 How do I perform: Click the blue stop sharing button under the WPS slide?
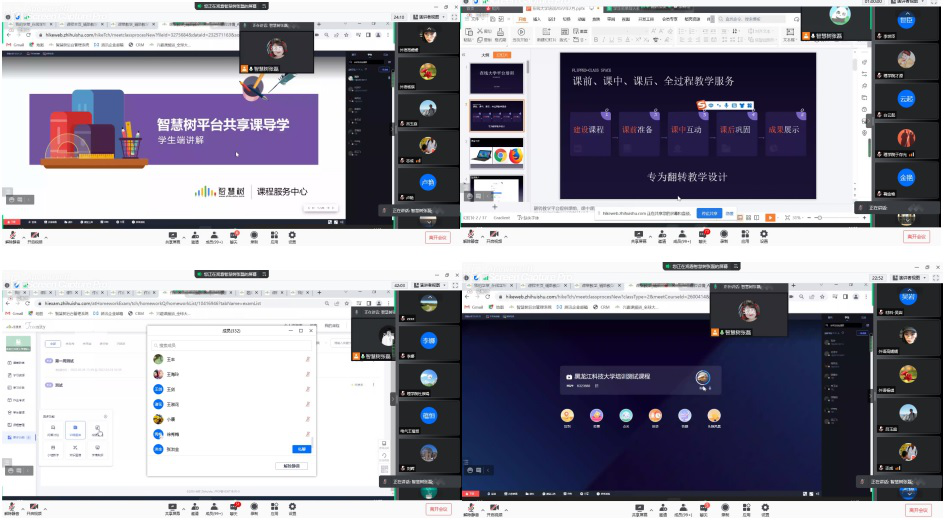[708, 213]
